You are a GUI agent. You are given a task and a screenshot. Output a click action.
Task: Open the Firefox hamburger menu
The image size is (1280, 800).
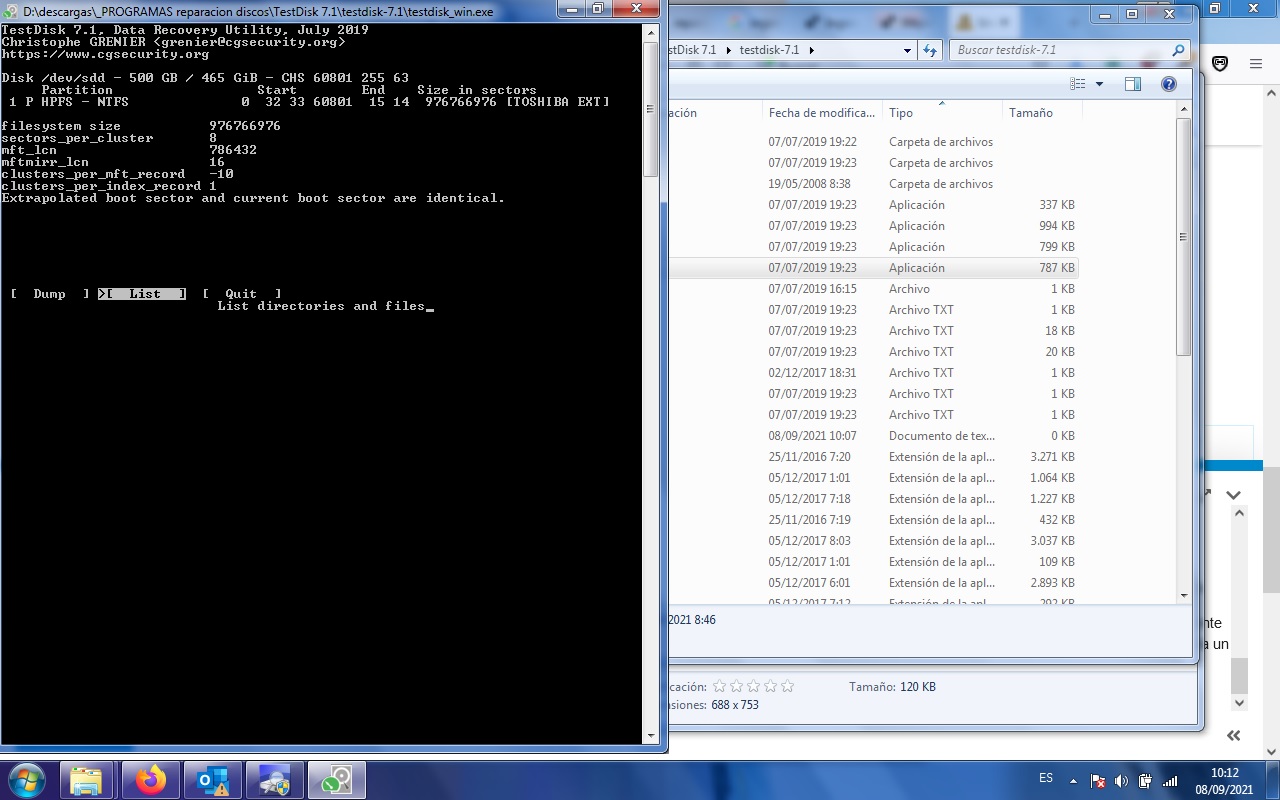1255,63
